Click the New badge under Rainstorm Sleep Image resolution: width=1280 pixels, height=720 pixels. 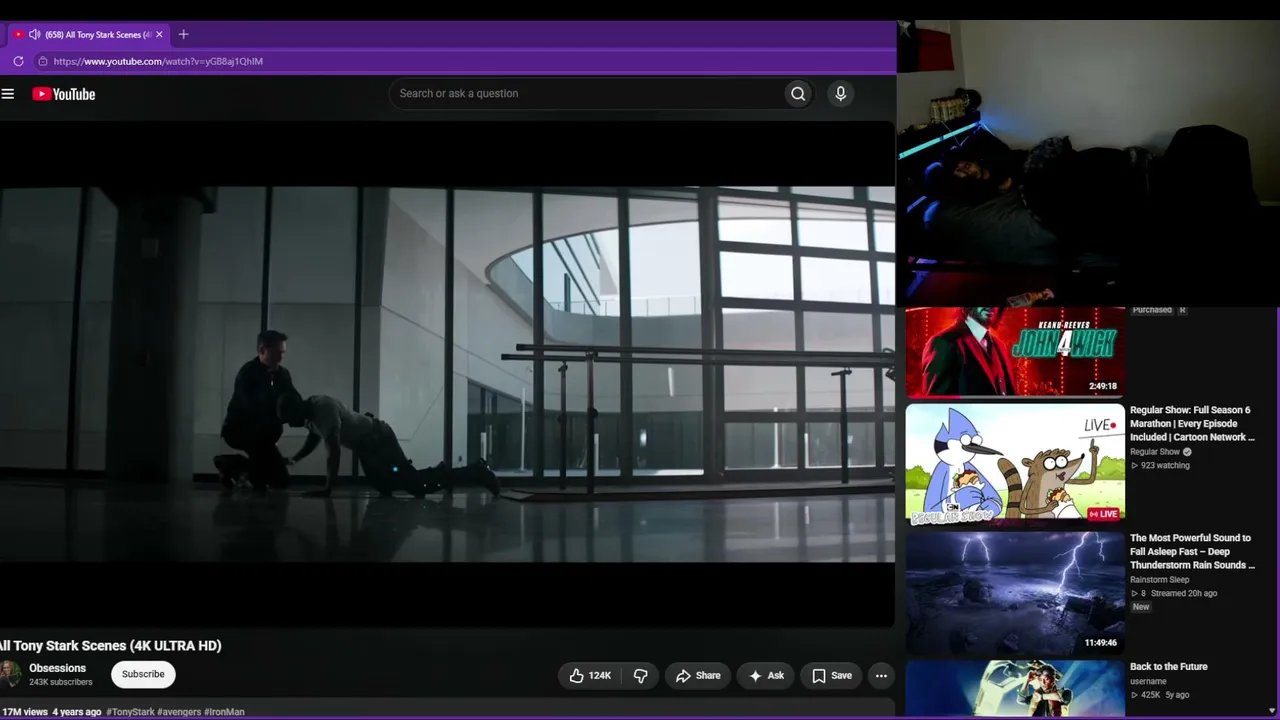pos(1141,607)
